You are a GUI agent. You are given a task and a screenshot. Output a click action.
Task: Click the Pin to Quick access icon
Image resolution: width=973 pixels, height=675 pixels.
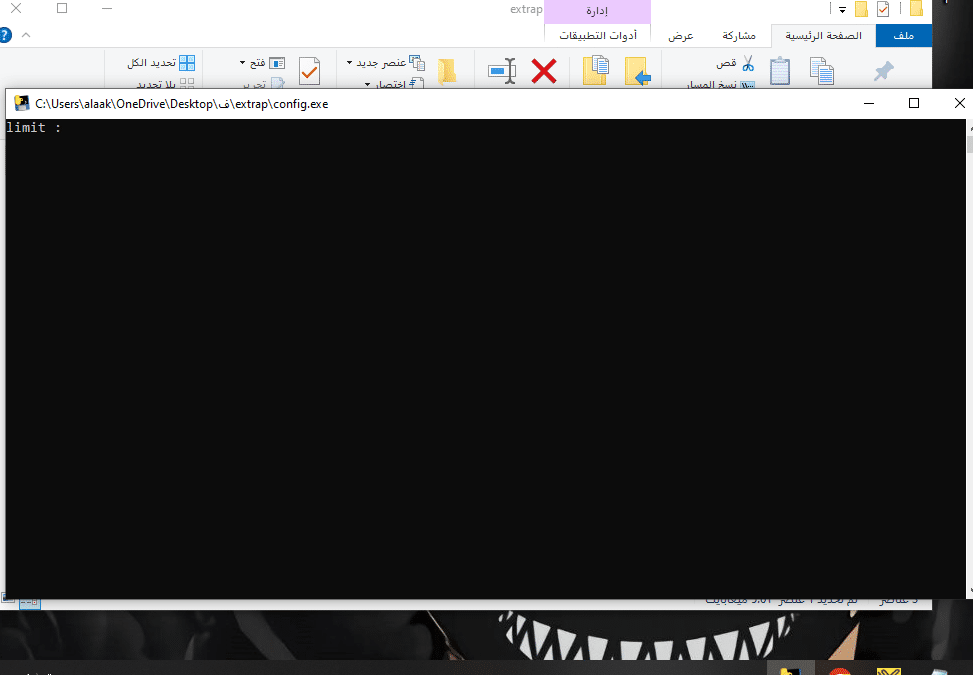(x=883, y=71)
